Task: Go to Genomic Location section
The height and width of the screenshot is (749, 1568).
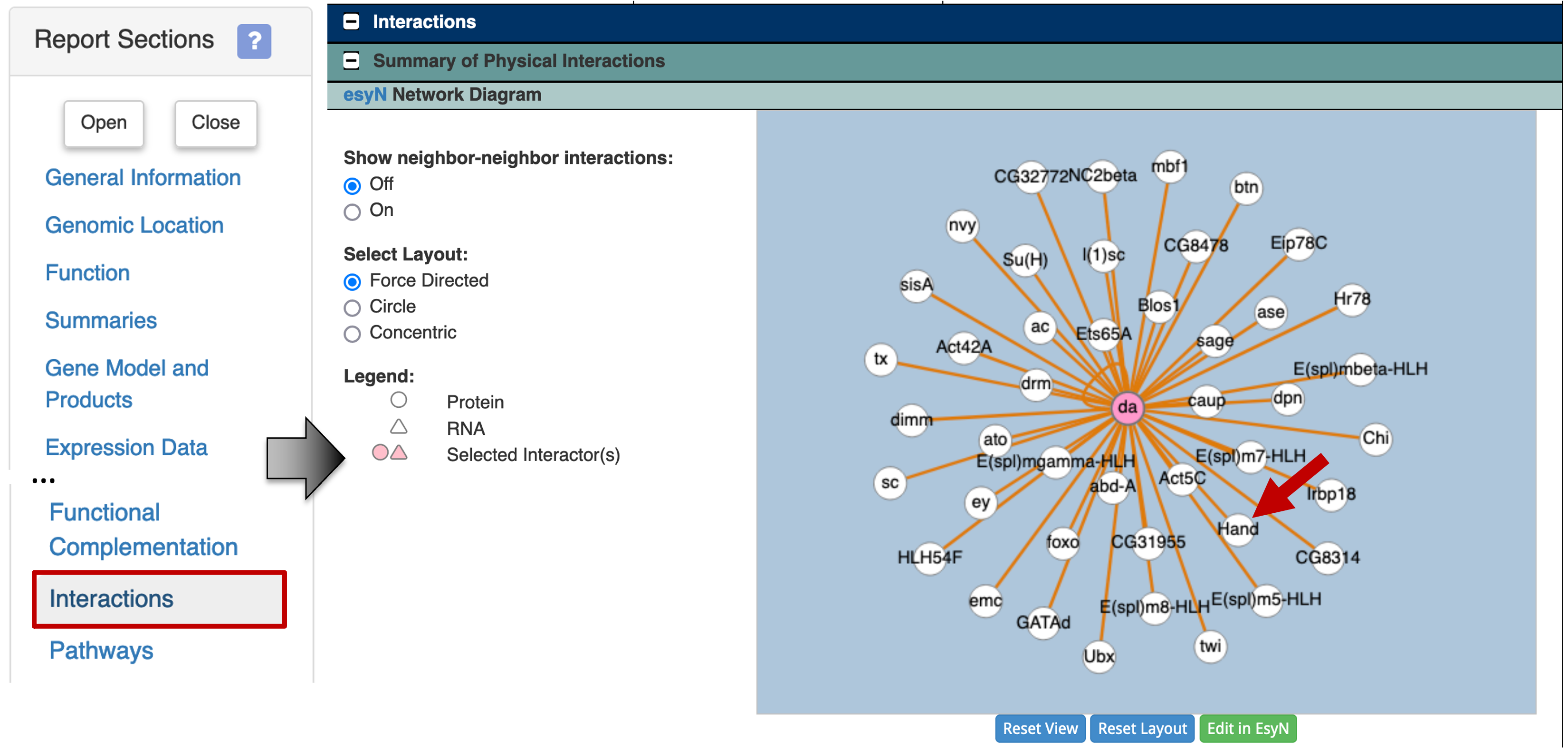Action: [134, 225]
